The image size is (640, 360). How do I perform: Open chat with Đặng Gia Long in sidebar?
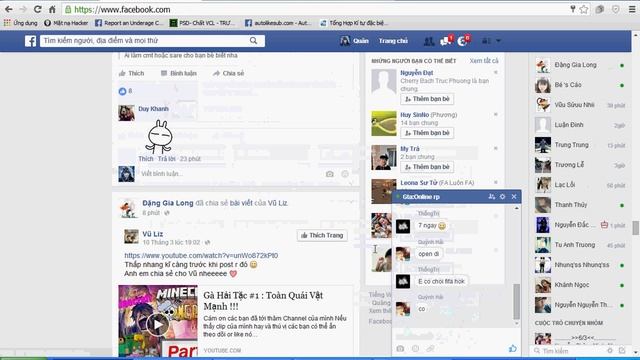pyautogui.click(x=580, y=65)
